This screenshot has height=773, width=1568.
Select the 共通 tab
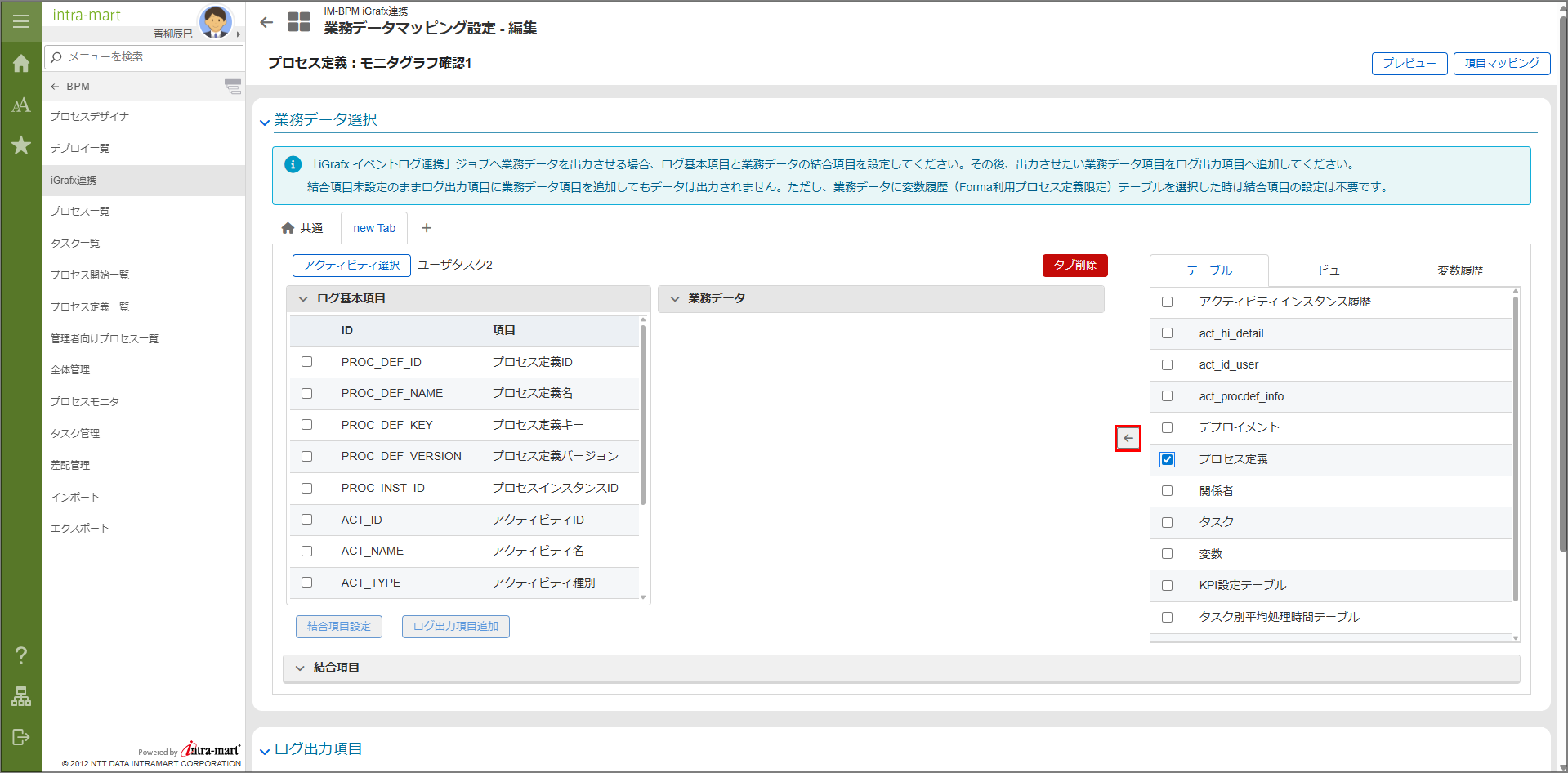[x=303, y=228]
